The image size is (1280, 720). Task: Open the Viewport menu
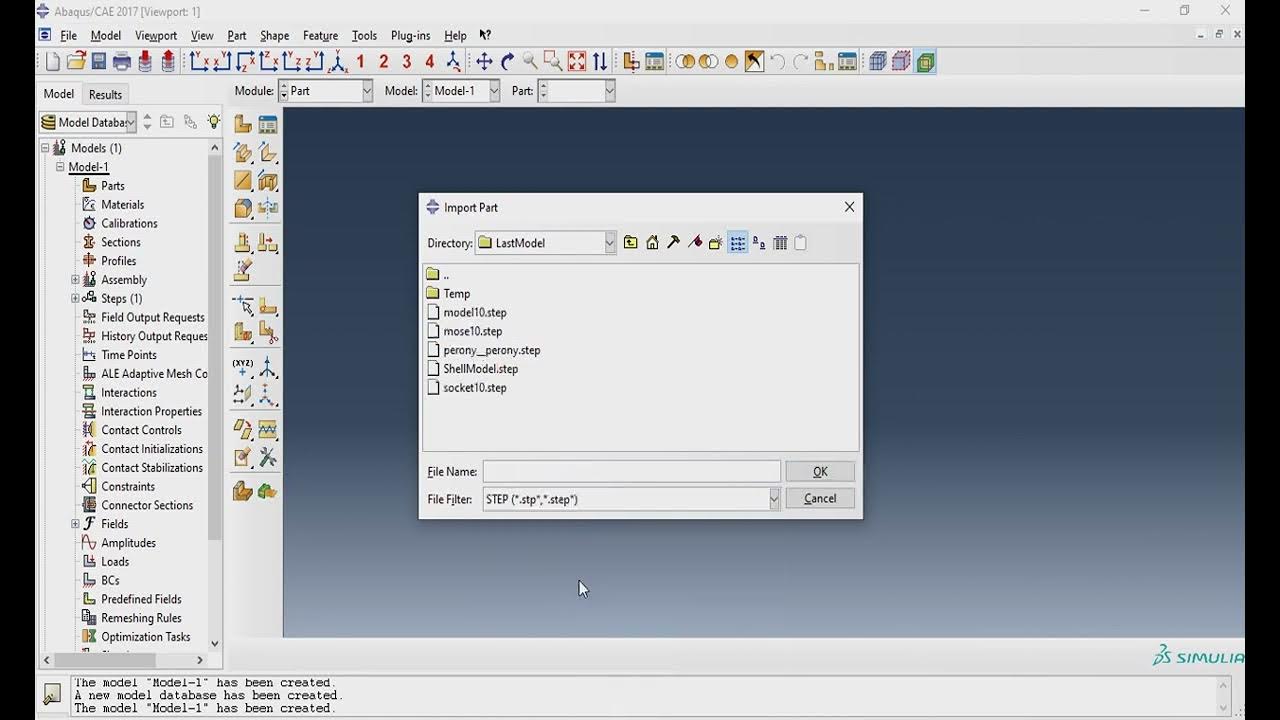pyautogui.click(x=156, y=36)
